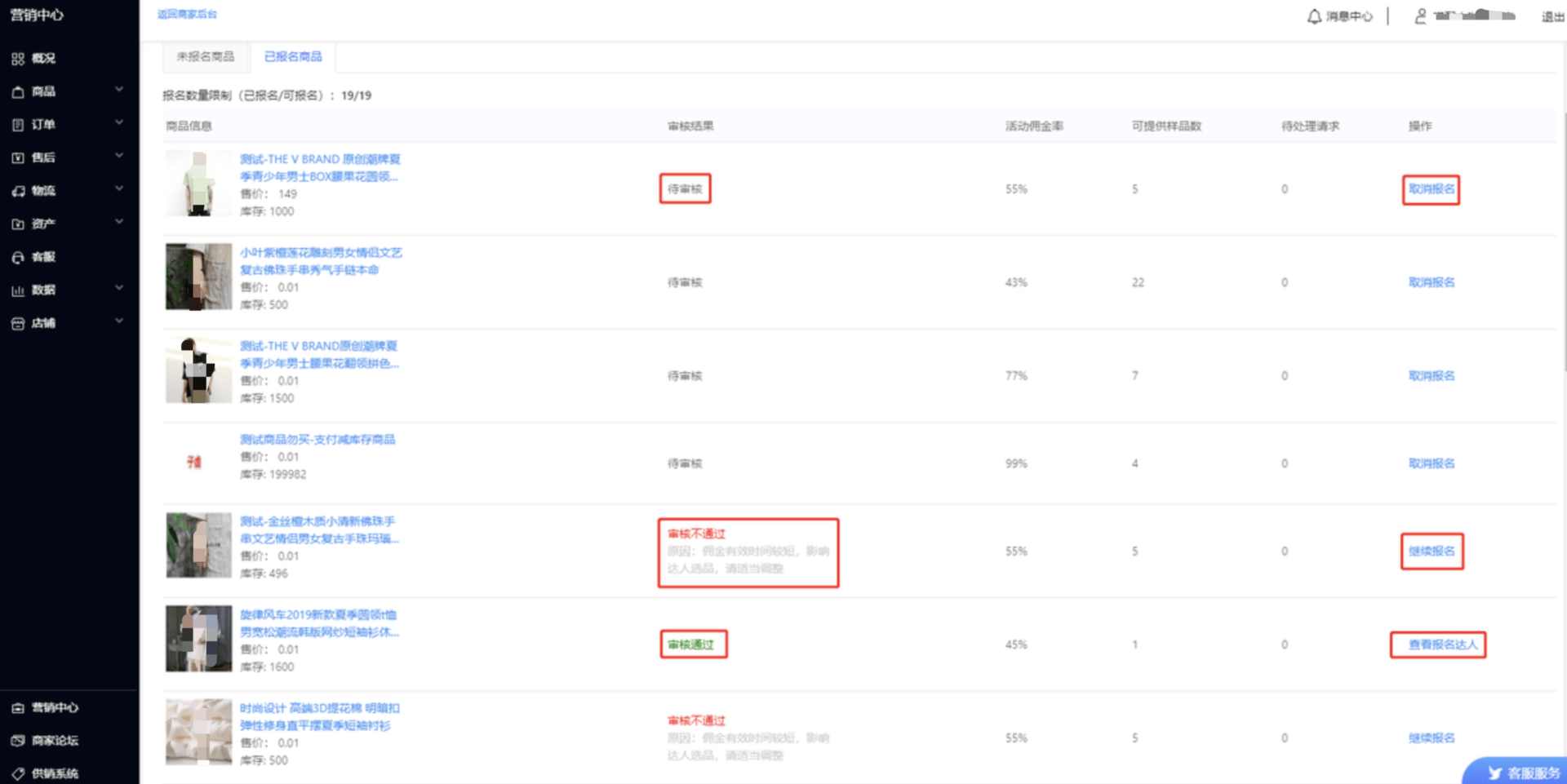The height and width of the screenshot is (784, 1567).
Task: Click the 供销系统 icon at sidebar bottom
Action: pyautogui.click(x=18, y=773)
